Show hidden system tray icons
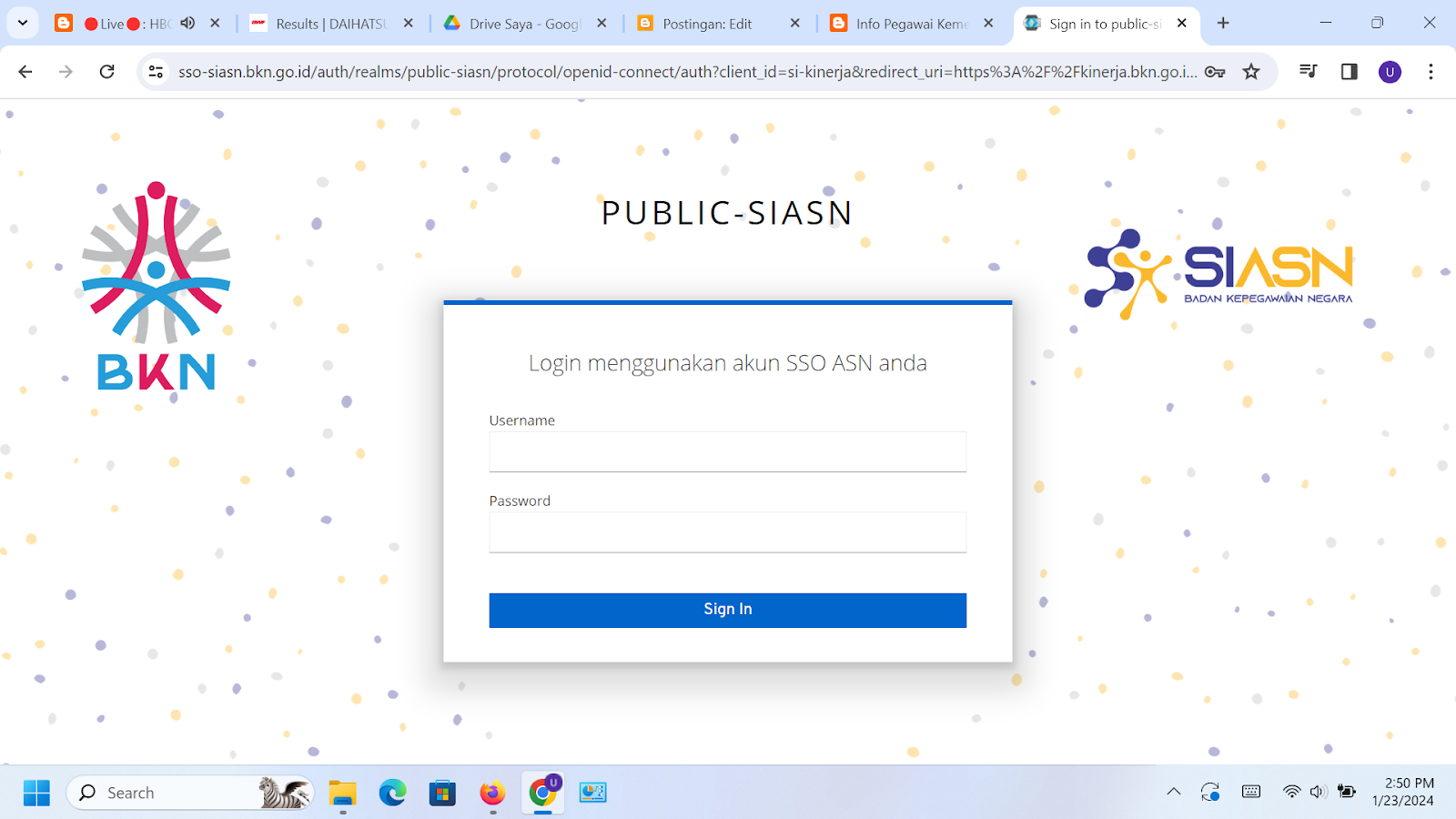Viewport: 1456px width, 819px height. pos(1174,792)
